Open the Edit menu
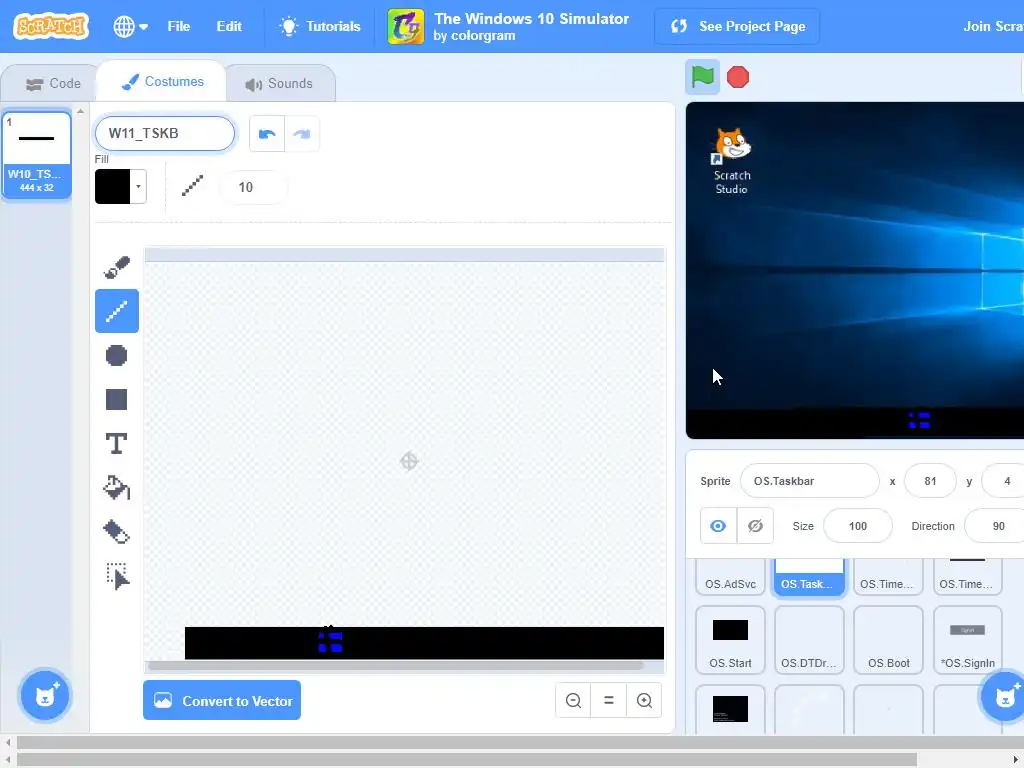The image size is (1024, 768). 229,26
